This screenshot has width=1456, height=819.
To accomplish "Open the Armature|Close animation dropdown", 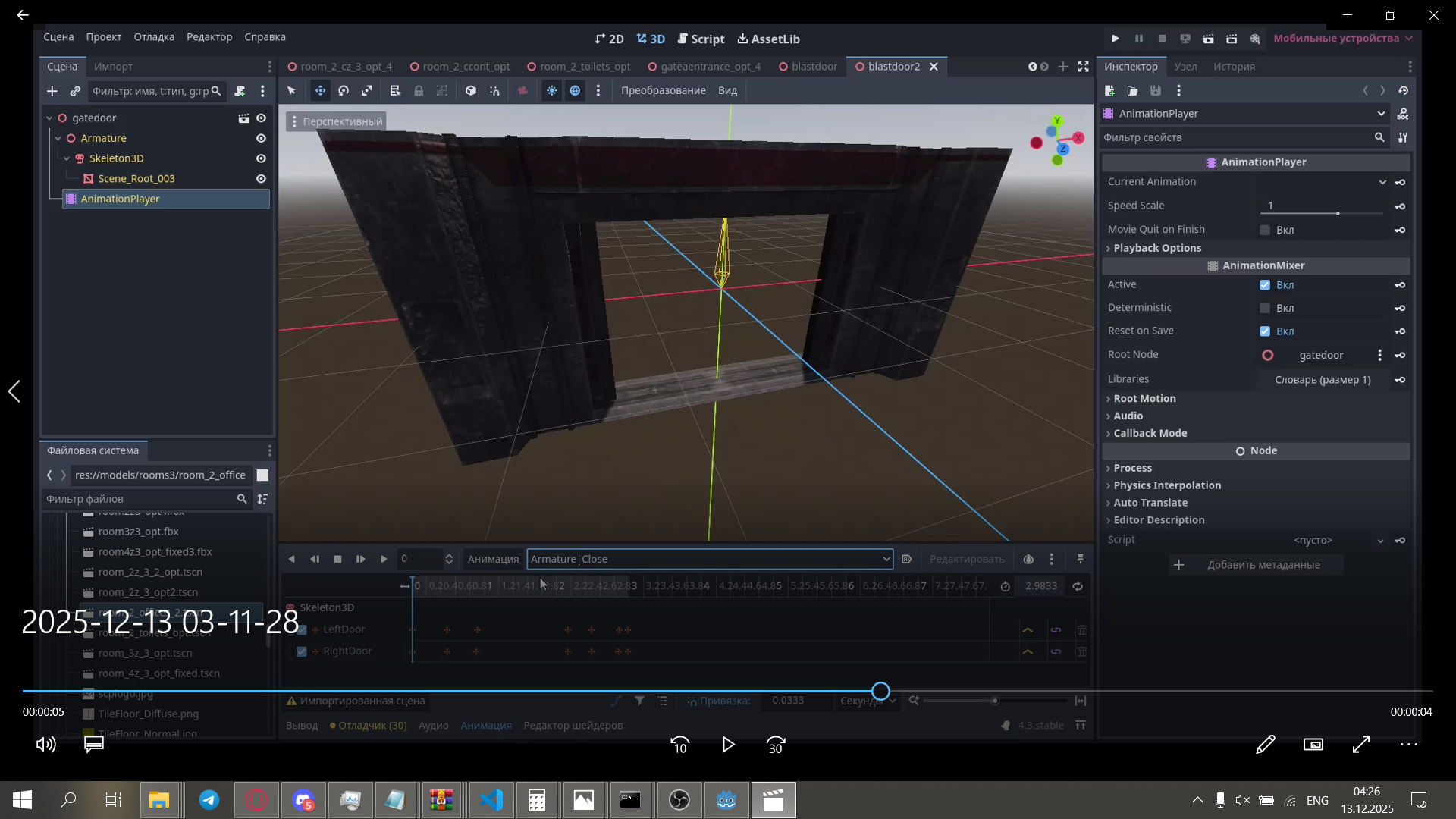I will (x=885, y=559).
